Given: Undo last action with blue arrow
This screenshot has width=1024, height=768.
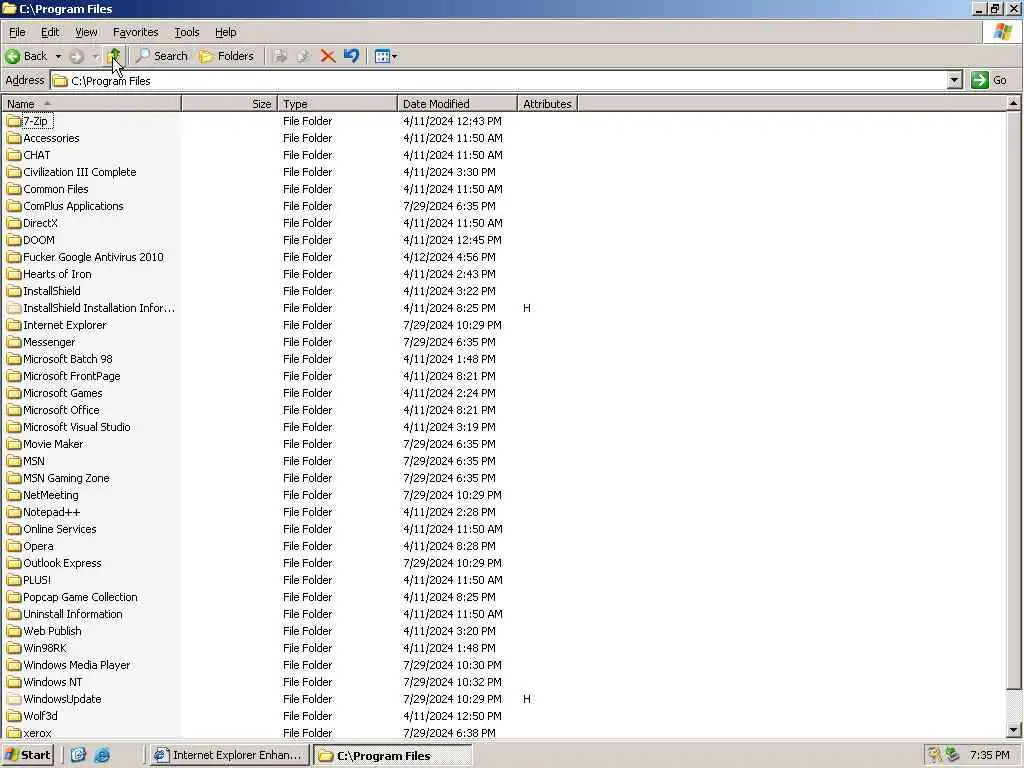Looking at the screenshot, I should pyautogui.click(x=351, y=56).
